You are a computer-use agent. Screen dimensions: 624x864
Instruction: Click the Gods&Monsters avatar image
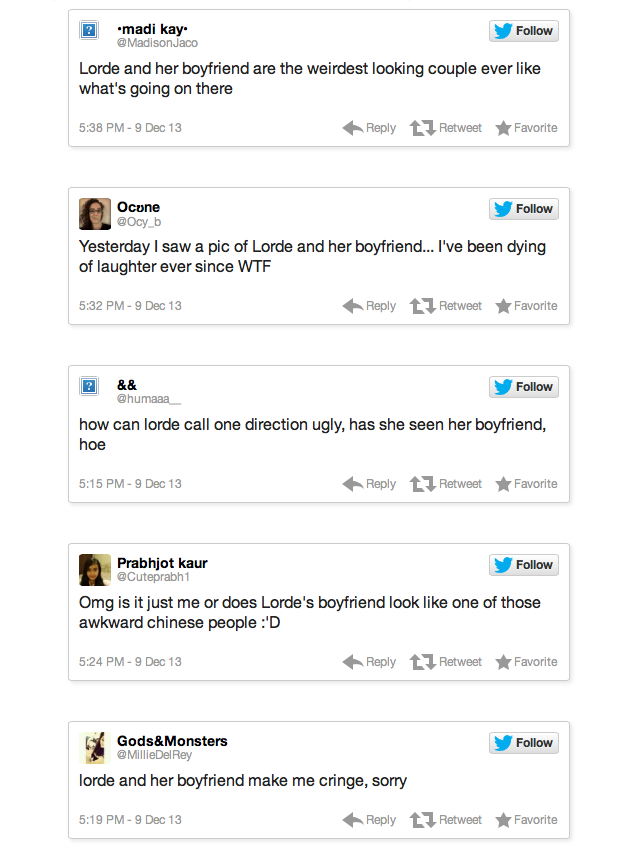(x=95, y=748)
